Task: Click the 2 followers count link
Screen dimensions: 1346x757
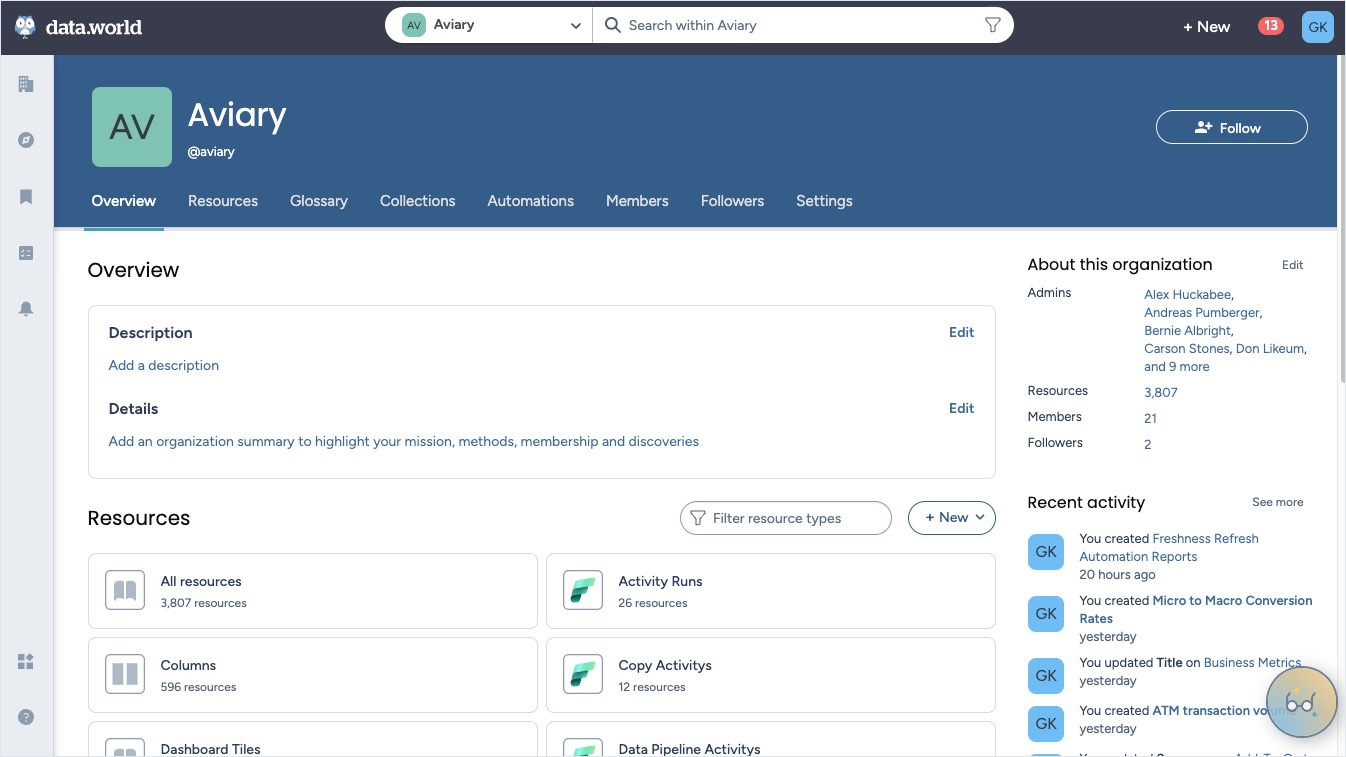Action: 1147,445
